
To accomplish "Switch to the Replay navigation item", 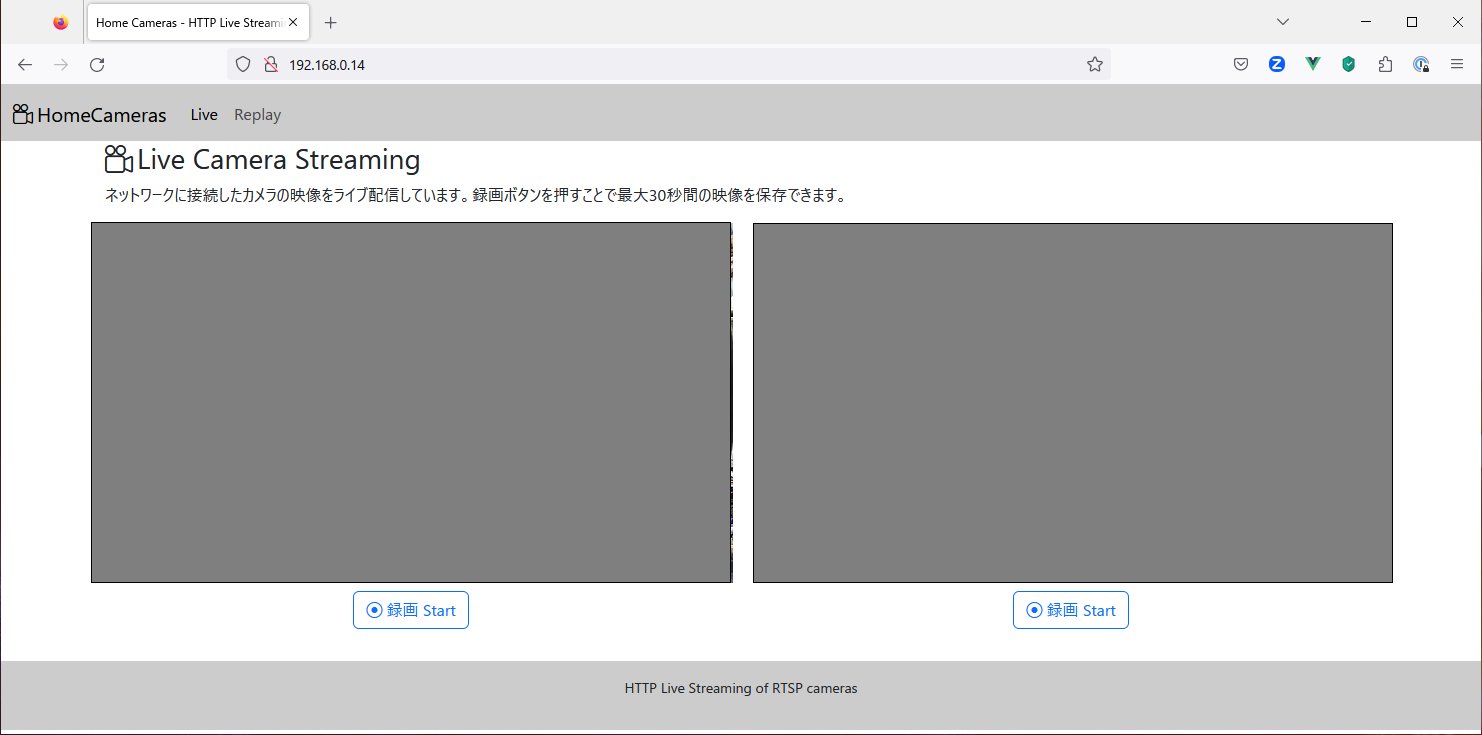I will coord(257,114).
